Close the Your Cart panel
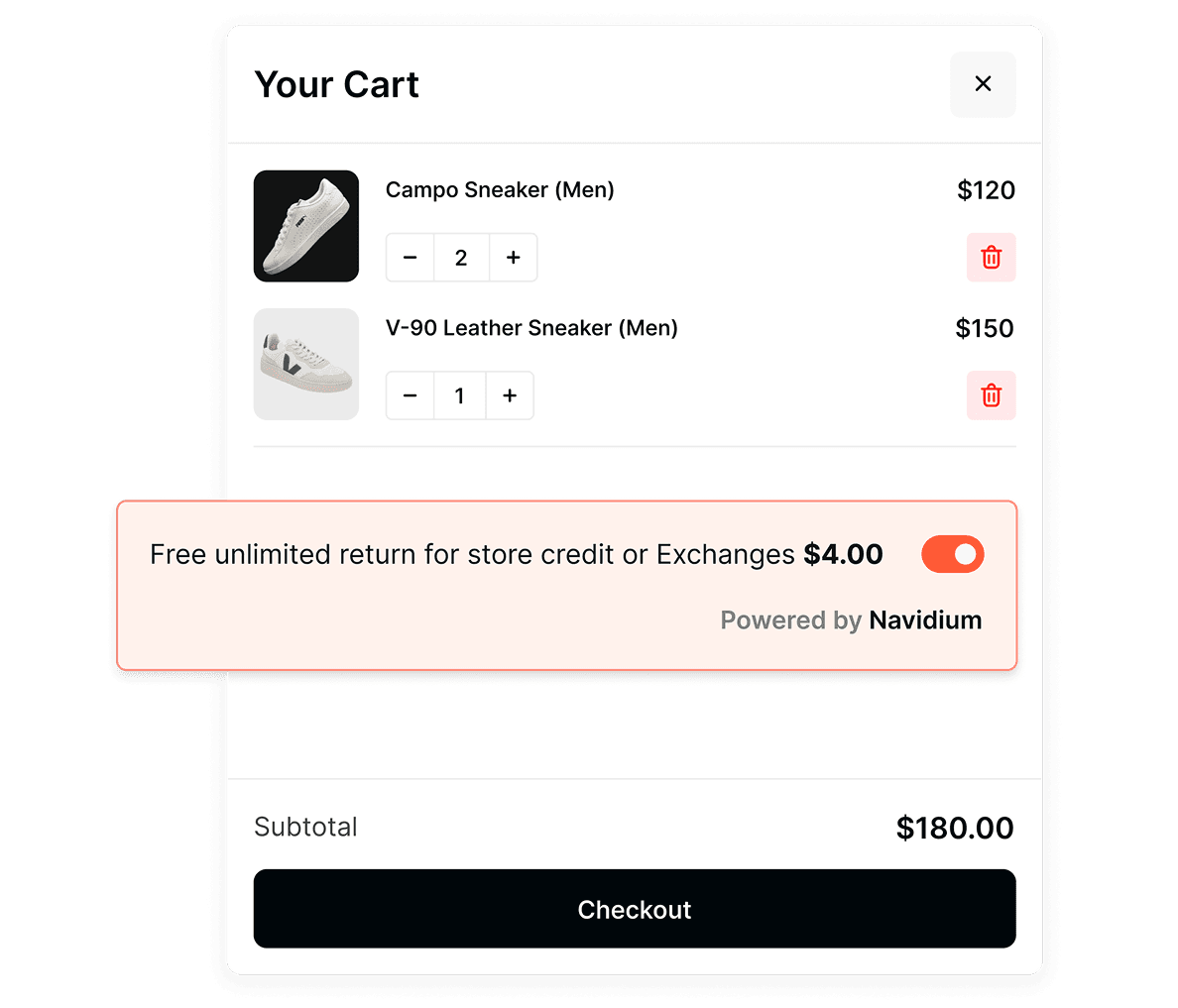The image size is (1178, 1008). [983, 84]
